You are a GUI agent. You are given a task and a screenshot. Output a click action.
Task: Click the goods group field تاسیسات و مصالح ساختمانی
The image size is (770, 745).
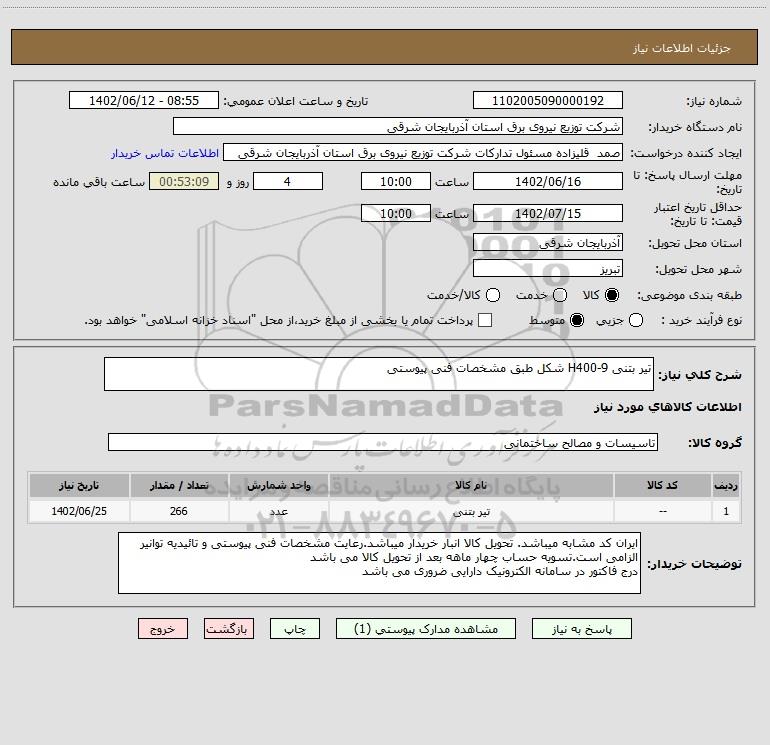click(383, 442)
